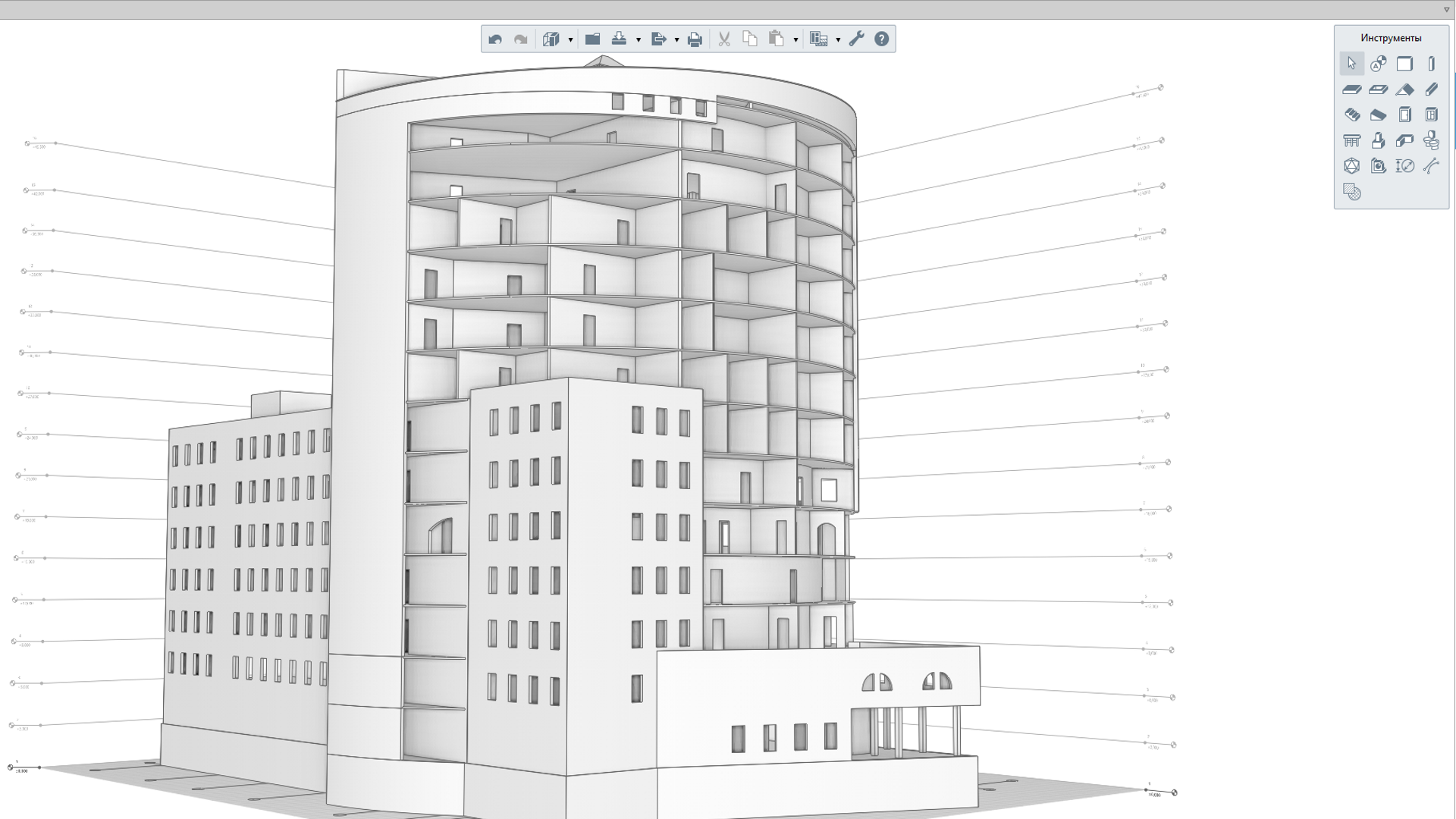
Task: Pick the roof tool
Action: [1404, 89]
